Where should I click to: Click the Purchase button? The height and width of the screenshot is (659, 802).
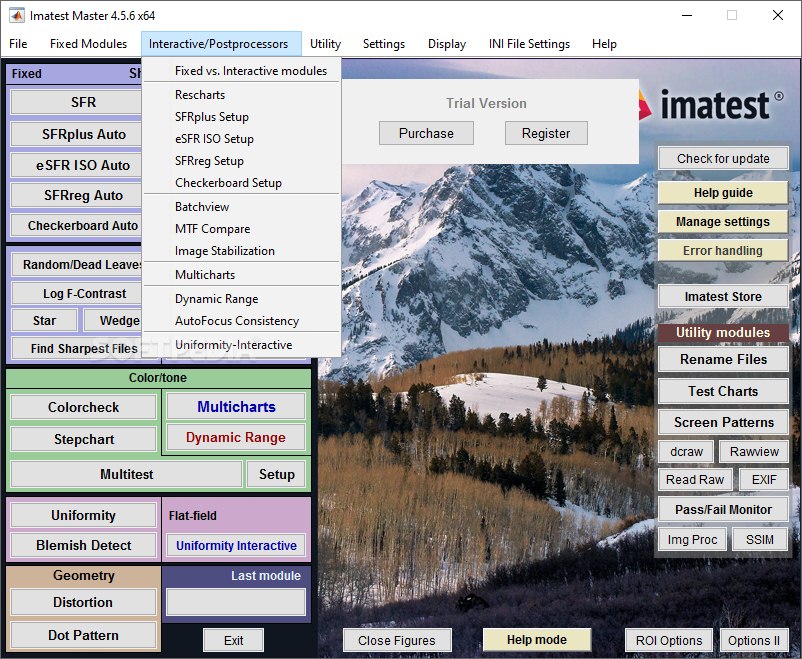tap(426, 134)
